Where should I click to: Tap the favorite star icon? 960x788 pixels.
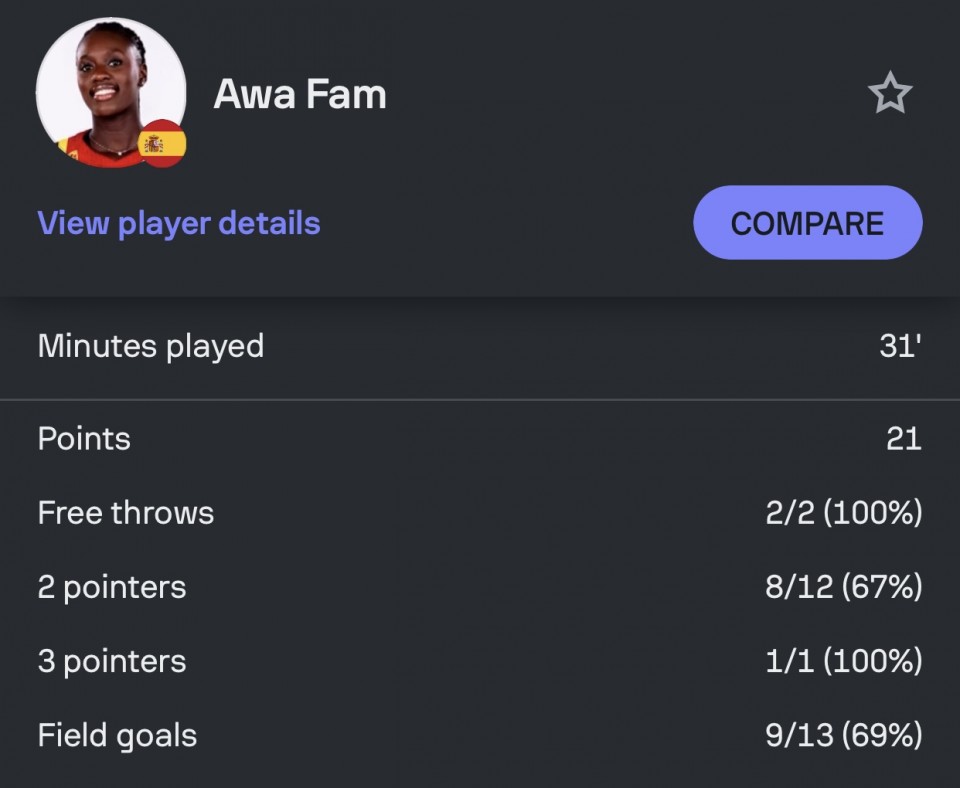click(890, 93)
